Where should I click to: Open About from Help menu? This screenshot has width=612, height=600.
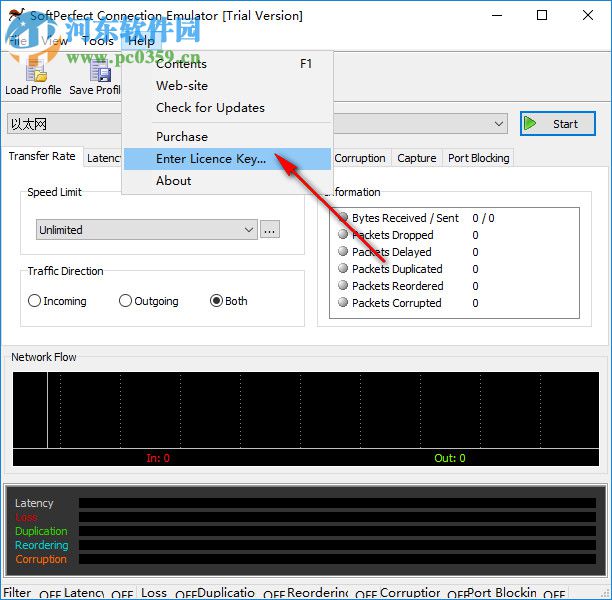tap(227, 180)
